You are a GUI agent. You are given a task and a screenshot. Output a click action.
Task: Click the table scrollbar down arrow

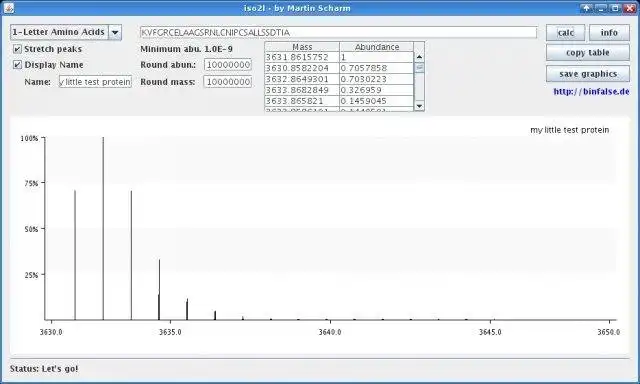419,106
